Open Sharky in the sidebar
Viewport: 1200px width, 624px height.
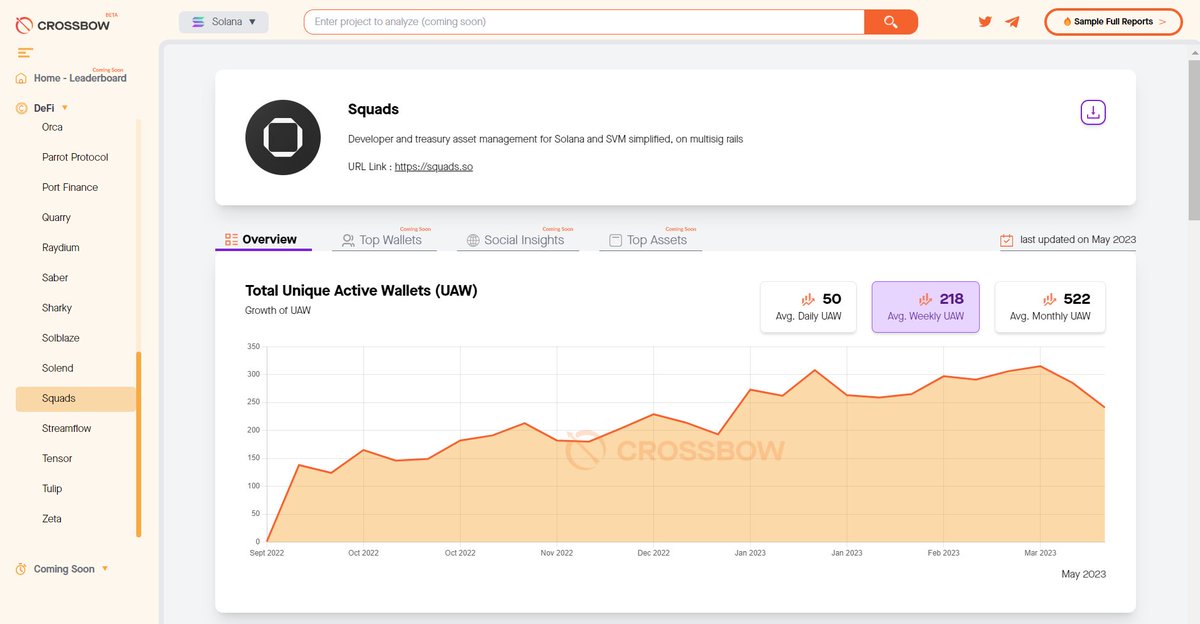click(x=57, y=308)
